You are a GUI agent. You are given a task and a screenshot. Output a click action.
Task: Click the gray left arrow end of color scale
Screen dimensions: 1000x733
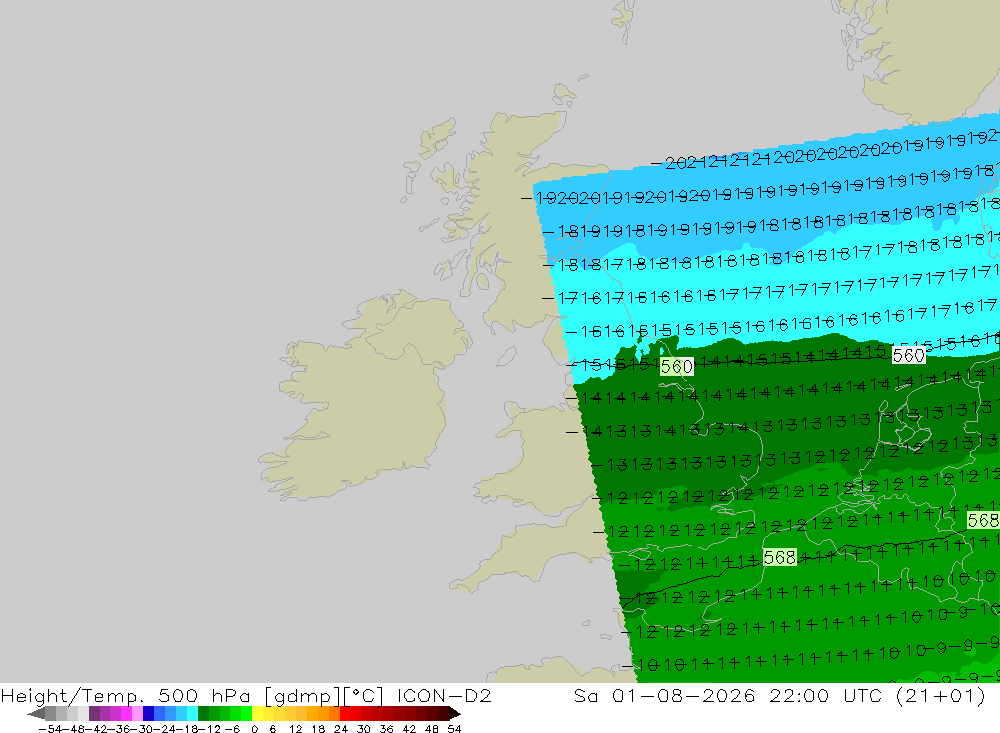pyautogui.click(x=36, y=713)
